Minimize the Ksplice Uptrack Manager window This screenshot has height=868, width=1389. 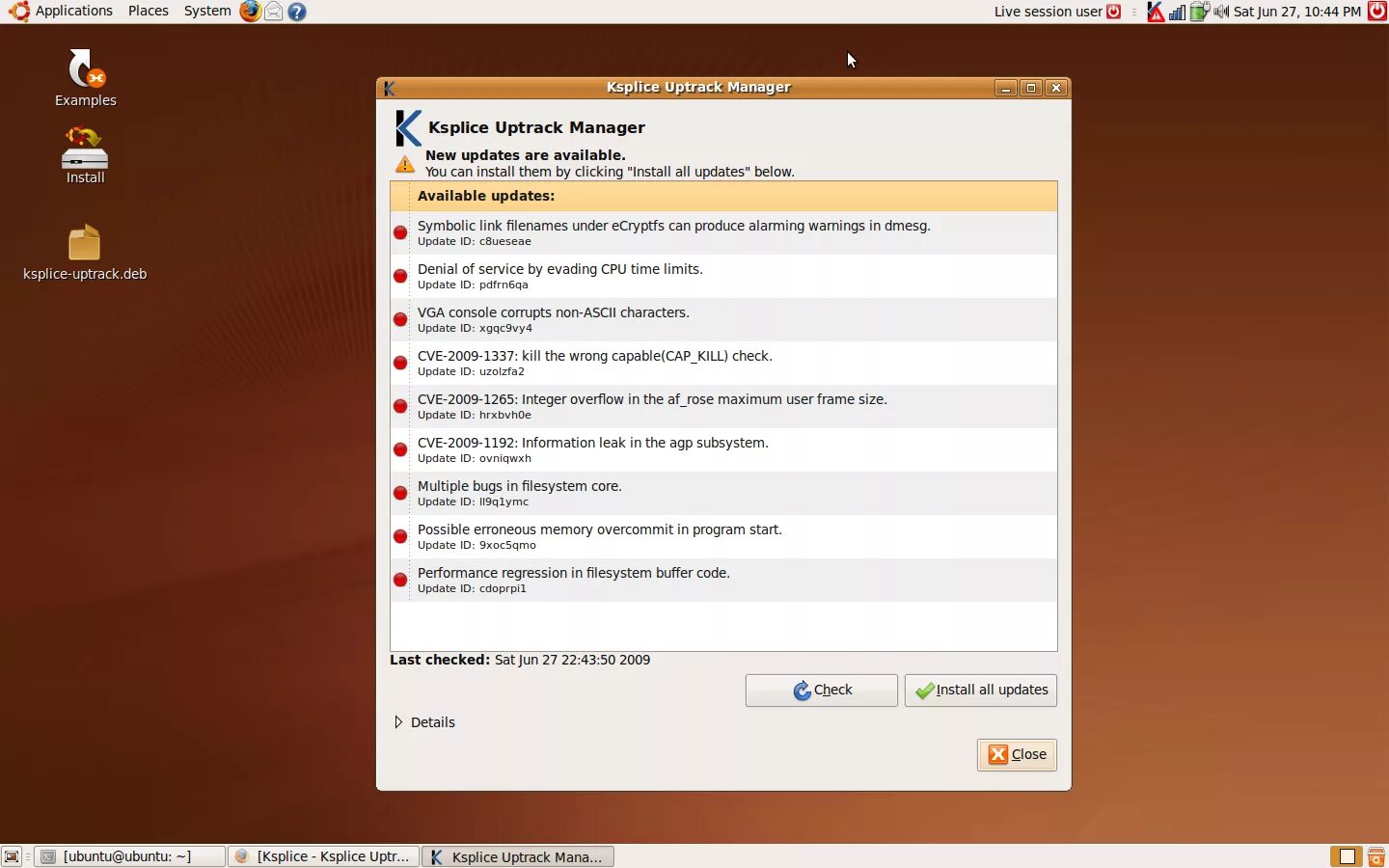coord(1006,88)
